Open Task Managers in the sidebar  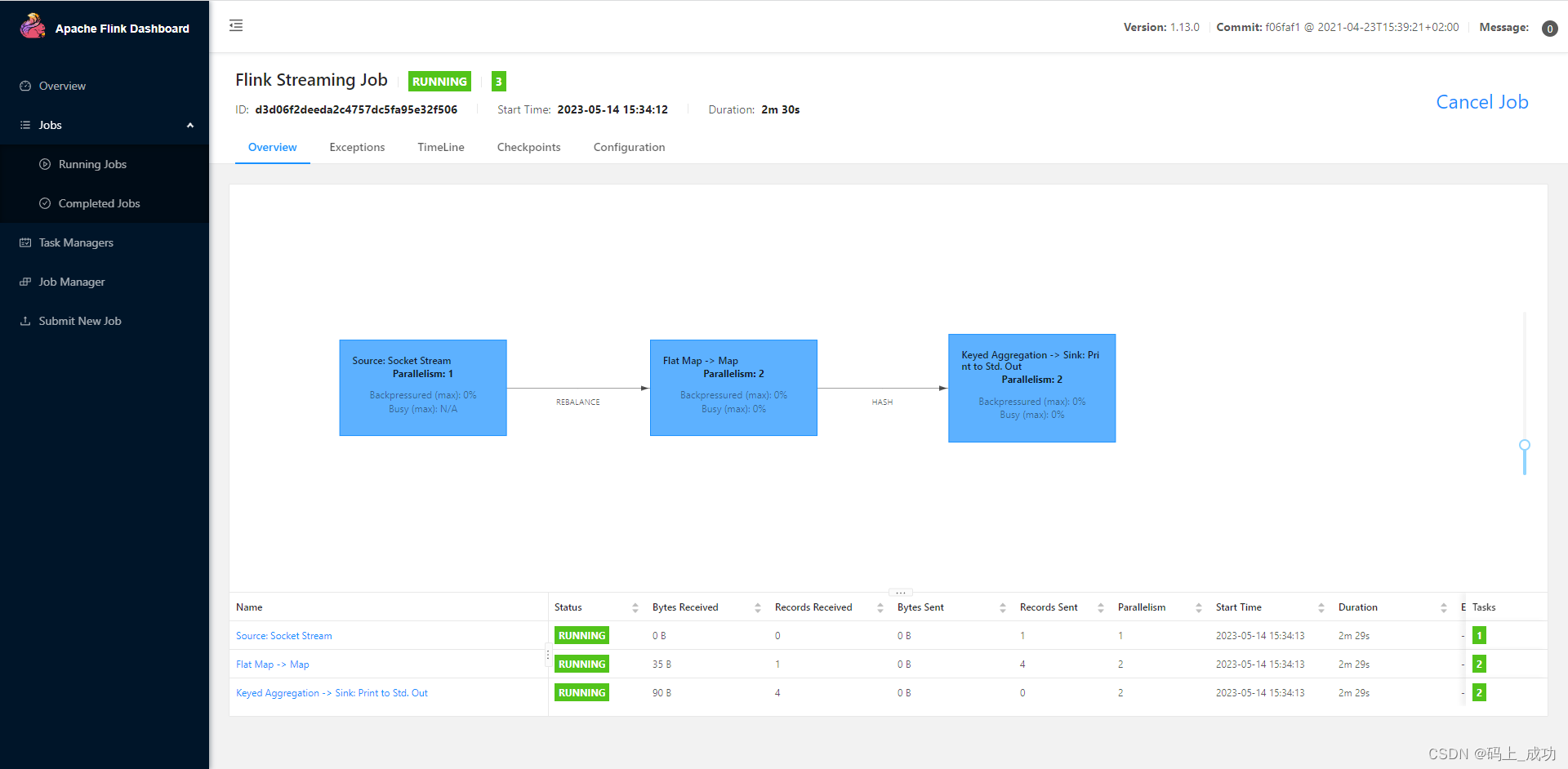click(x=105, y=242)
